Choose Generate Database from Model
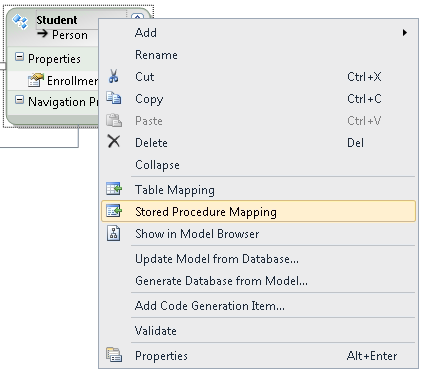Viewport: 428px width, 376px height. point(258,281)
